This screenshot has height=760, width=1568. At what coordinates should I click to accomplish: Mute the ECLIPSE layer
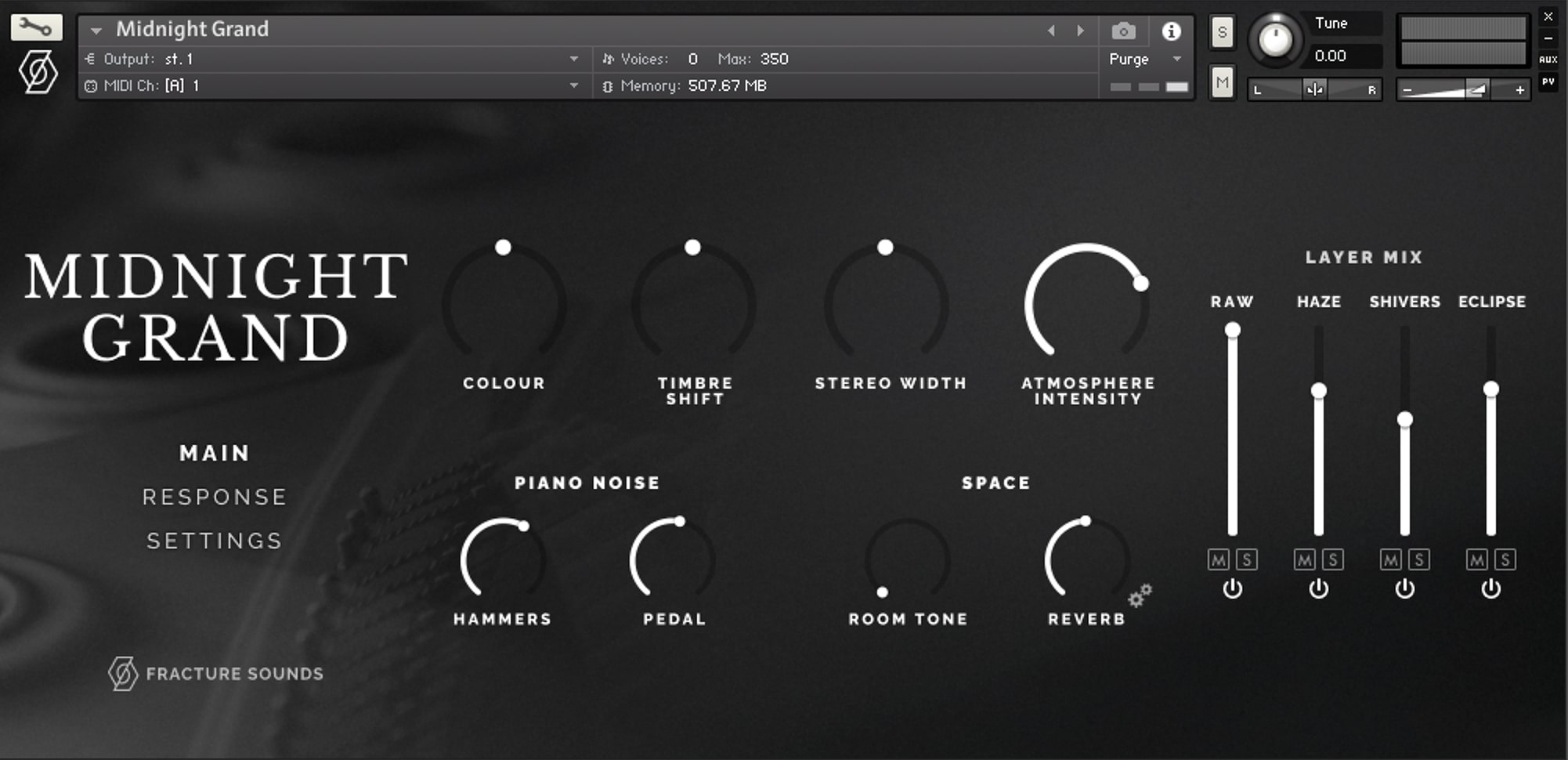click(1477, 559)
